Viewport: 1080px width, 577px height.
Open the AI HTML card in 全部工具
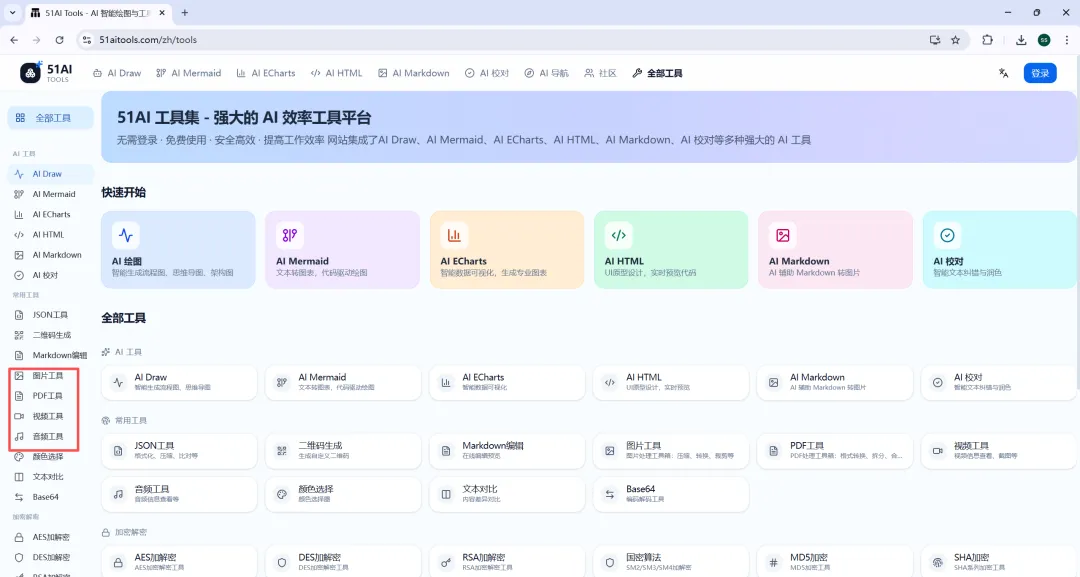[671, 382]
